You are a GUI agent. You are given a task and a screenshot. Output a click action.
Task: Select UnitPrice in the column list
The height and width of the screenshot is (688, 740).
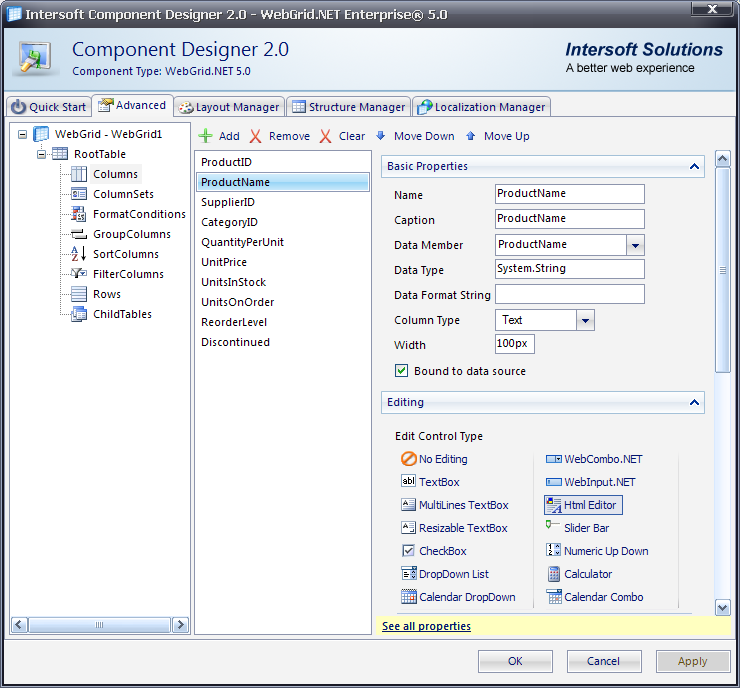(283, 262)
